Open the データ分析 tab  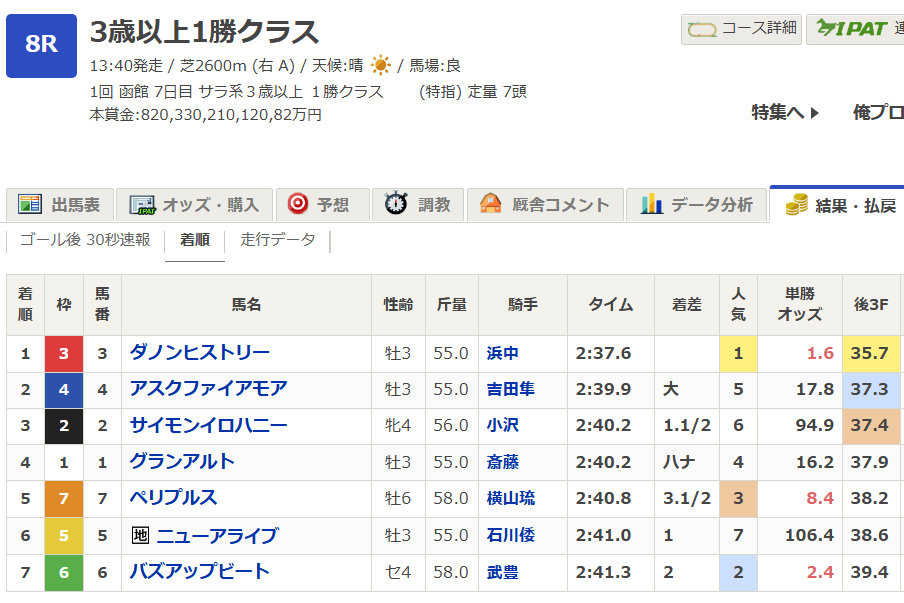click(x=697, y=205)
